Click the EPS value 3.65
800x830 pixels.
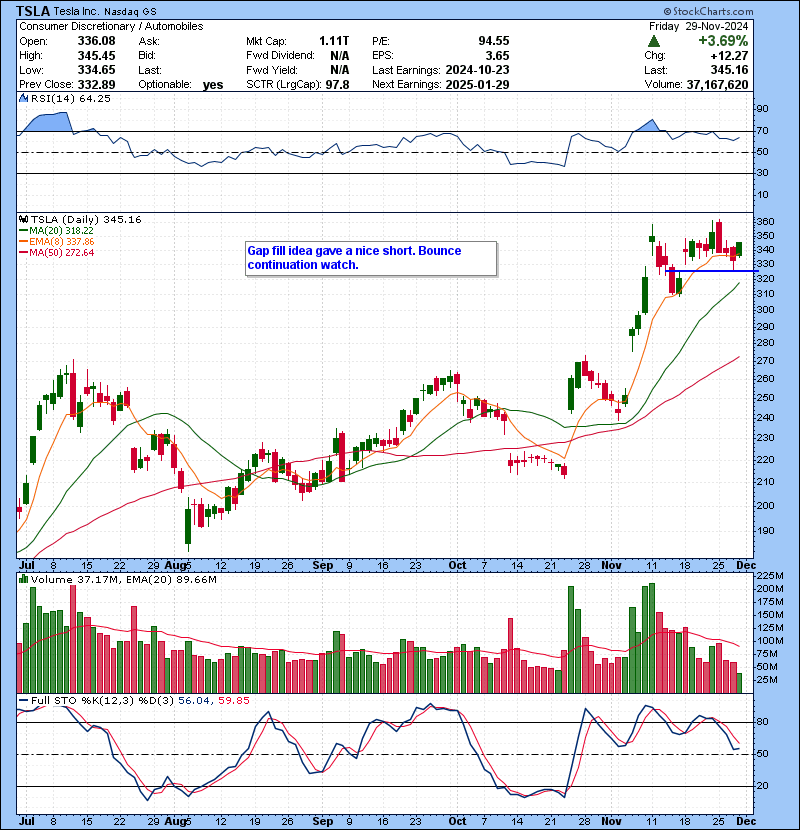pyautogui.click(x=498, y=56)
